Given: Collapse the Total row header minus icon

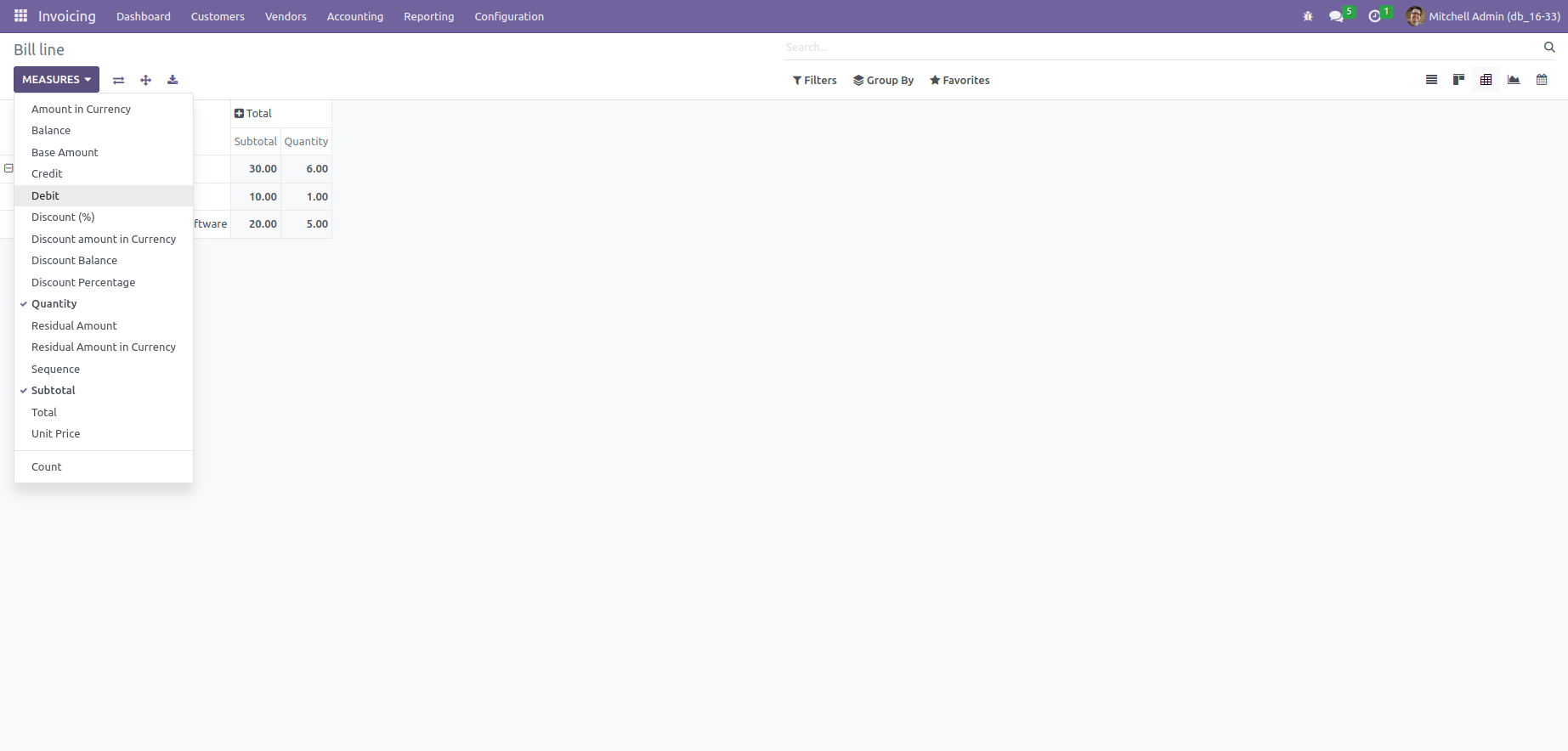Looking at the screenshot, I should (x=8, y=168).
